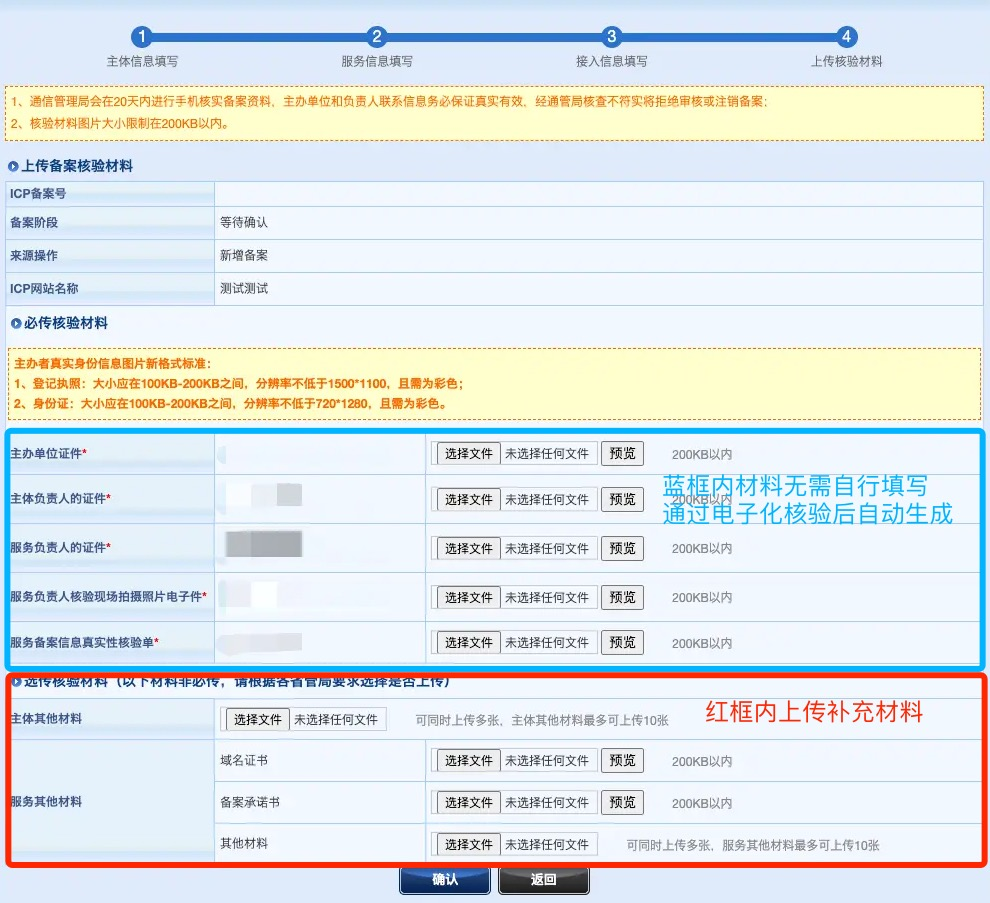Screen dimensions: 990x903
Task: Click step 1 circle 主体信息填写
Action: pos(142,37)
